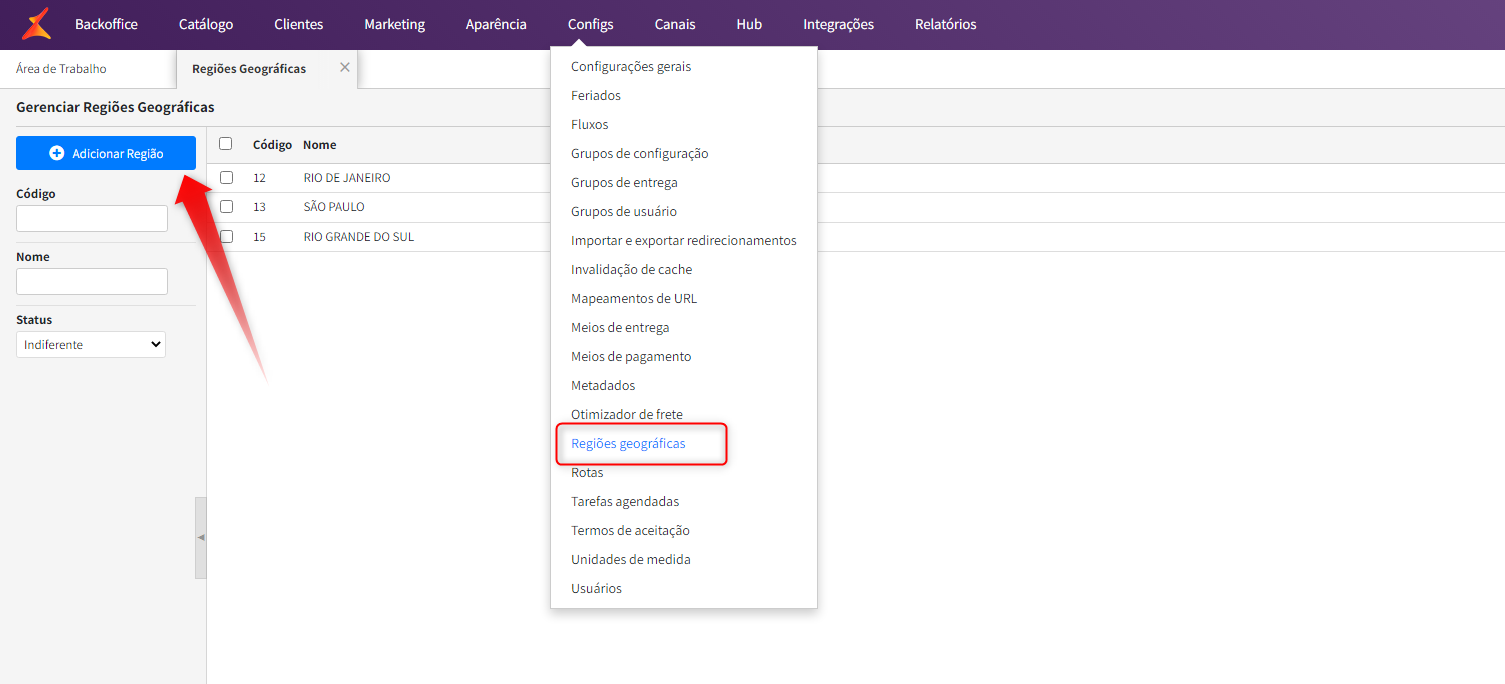
Task: Select Grupos de entrega menu entry
Action: click(x=624, y=182)
